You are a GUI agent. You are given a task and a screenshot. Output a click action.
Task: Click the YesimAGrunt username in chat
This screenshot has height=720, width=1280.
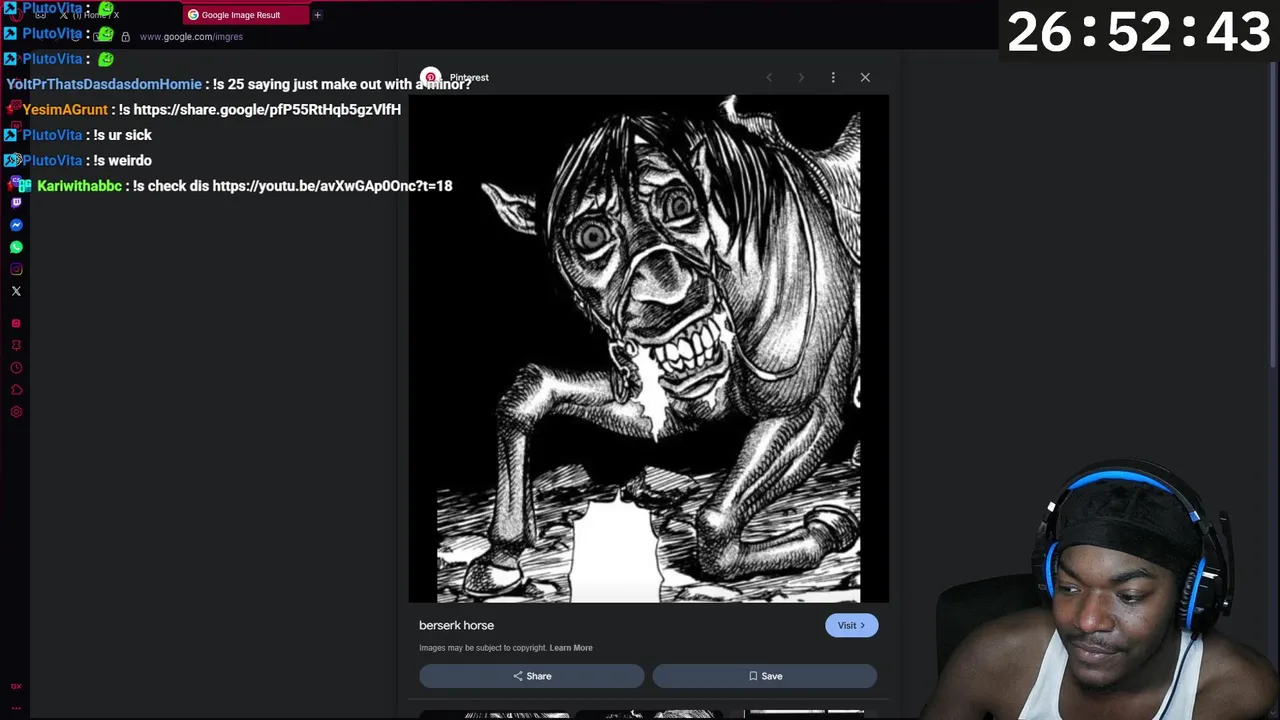click(65, 110)
